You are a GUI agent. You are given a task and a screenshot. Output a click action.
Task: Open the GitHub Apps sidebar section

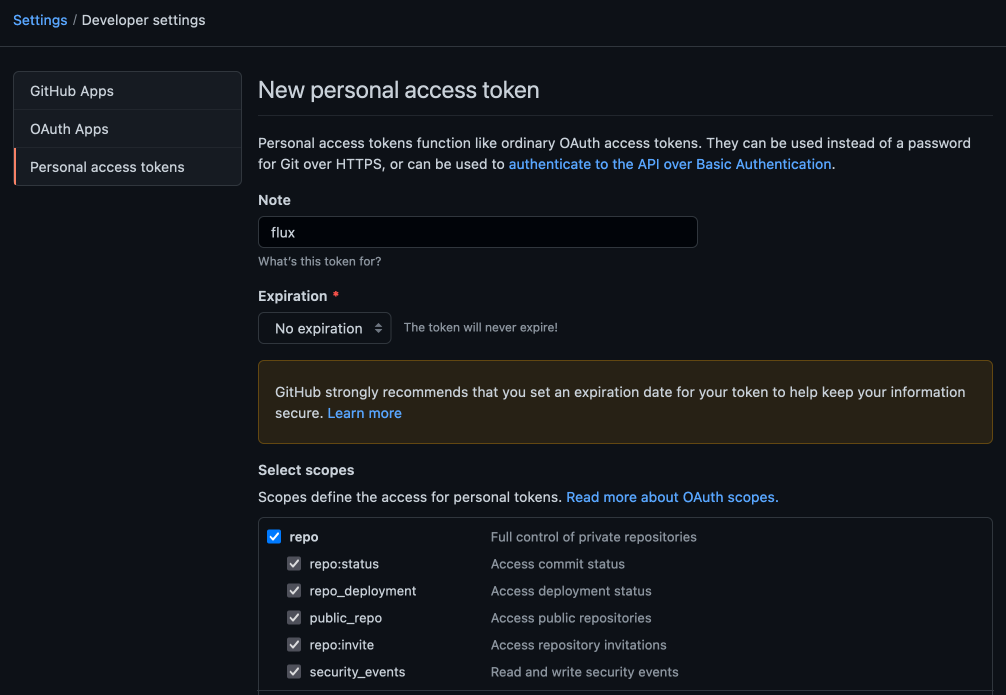click(72, 91)
